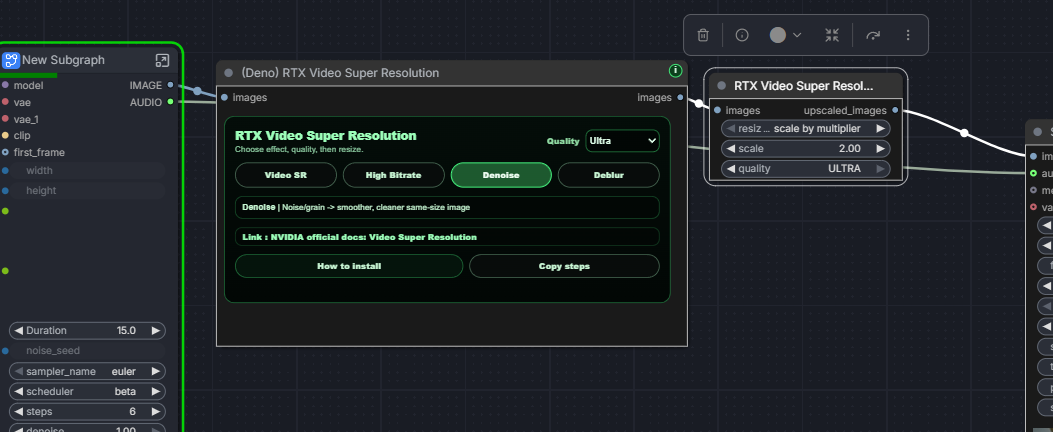Select next sampler_name right arrow
This screenshot has width=1053, height=432.
pos(156,372)
